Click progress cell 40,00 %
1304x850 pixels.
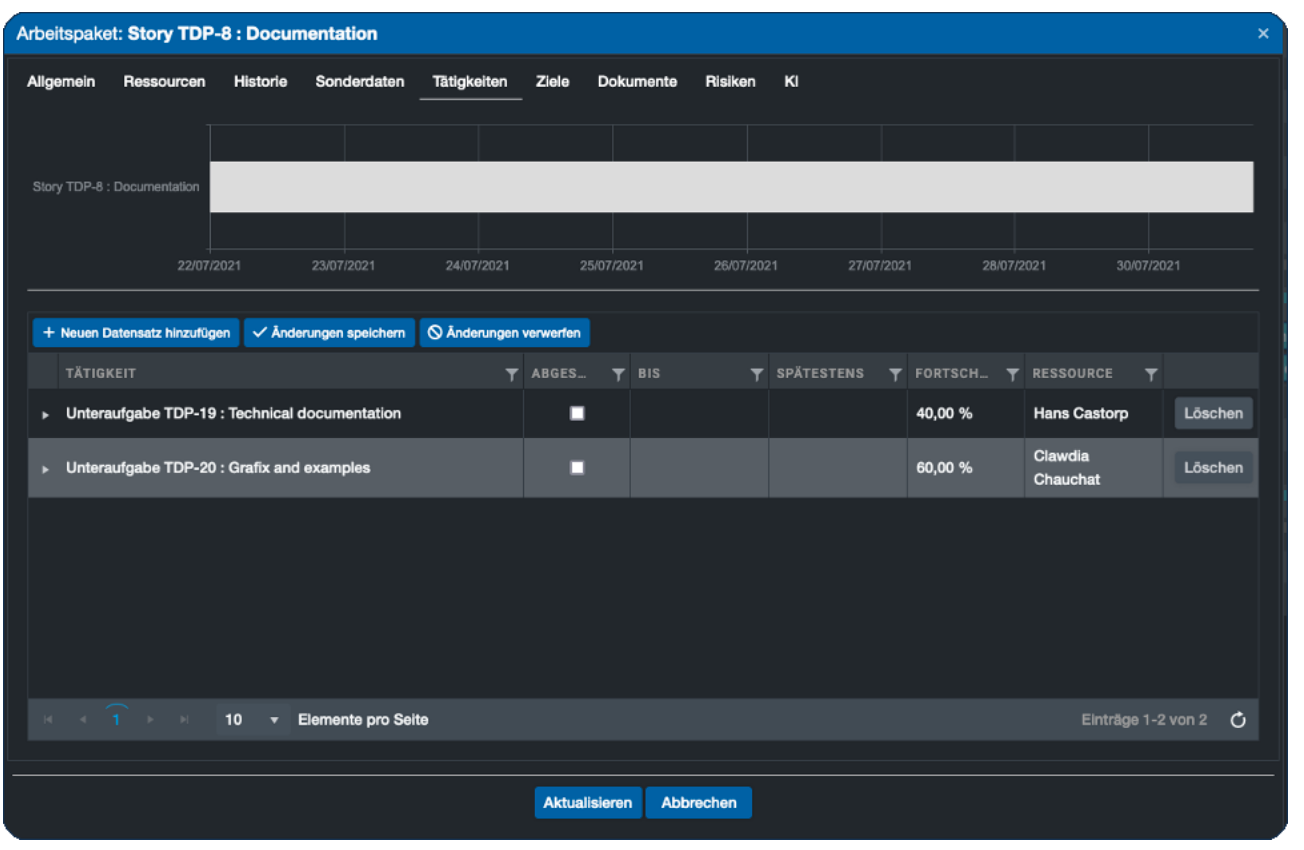click(x=965, y=413)
